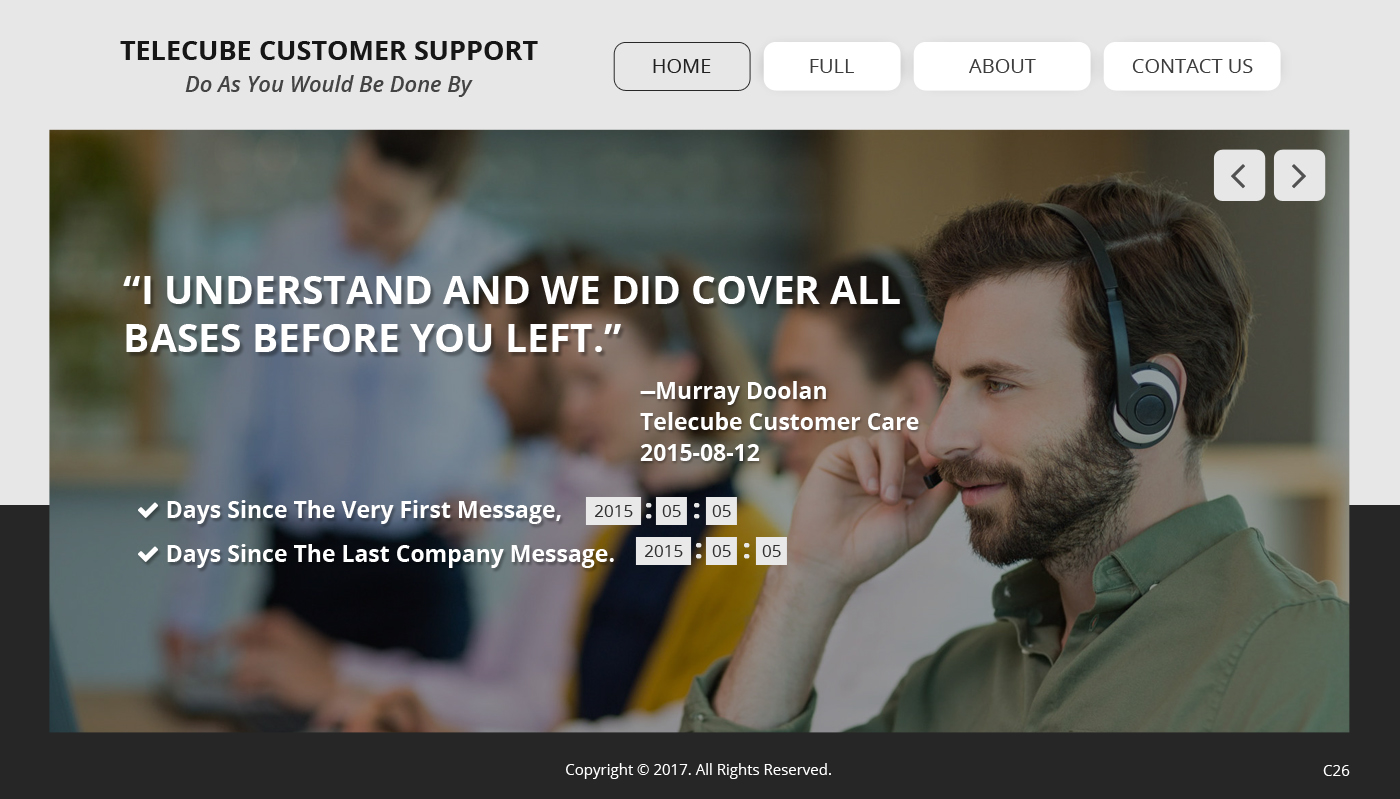Select the 2015 field in last company message counter
Image resolution: width=1400 pixels, height=799 pixels.
(663, 551)
